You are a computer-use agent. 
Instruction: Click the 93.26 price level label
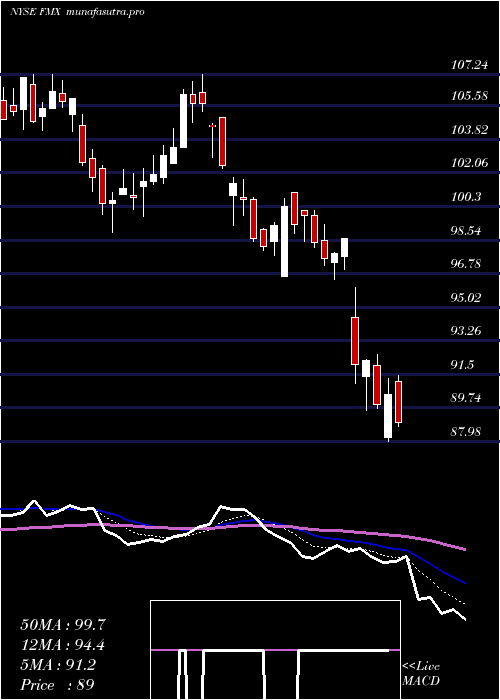pyautogui.click(x=467, y=331)
